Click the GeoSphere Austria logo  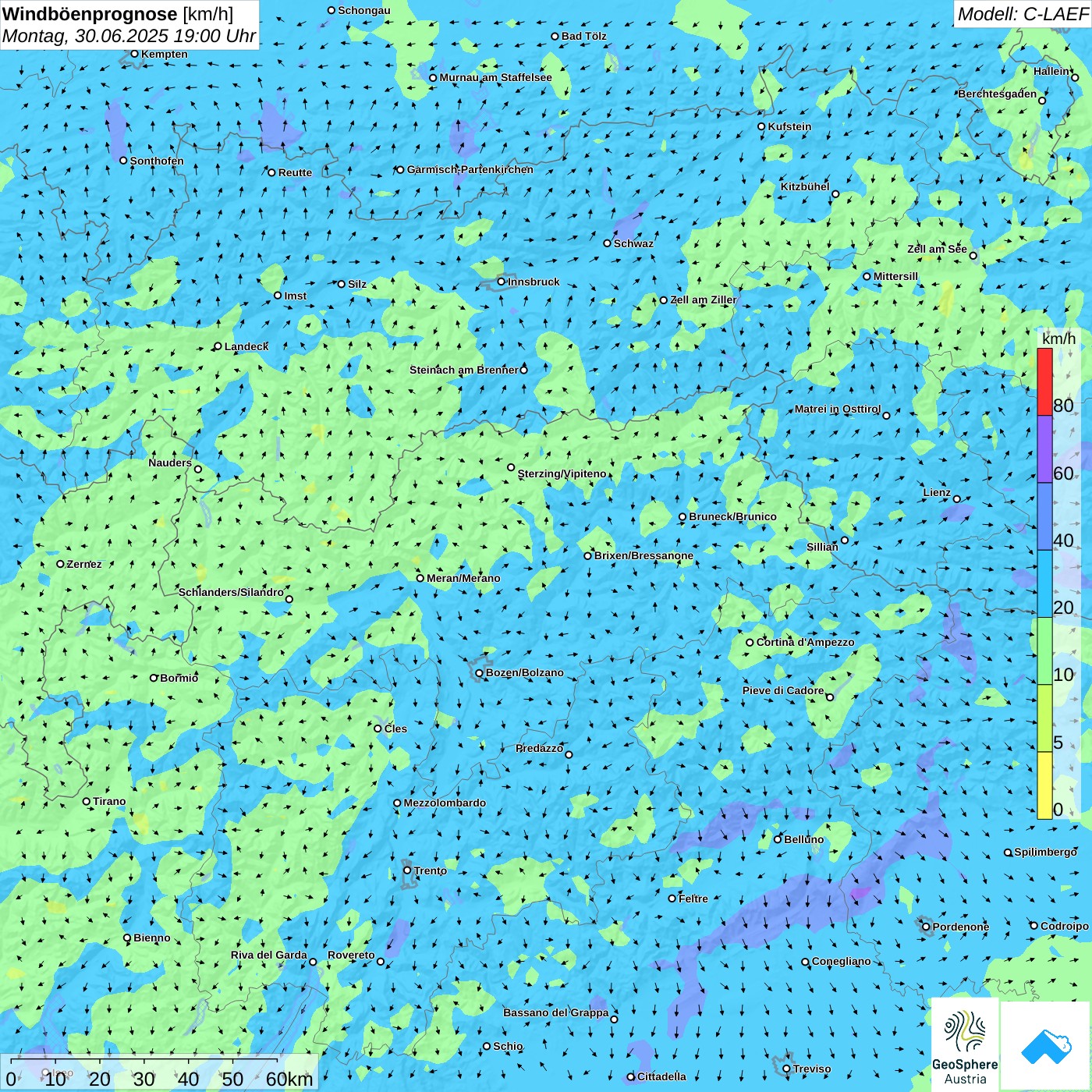(x=965, y=1045)
